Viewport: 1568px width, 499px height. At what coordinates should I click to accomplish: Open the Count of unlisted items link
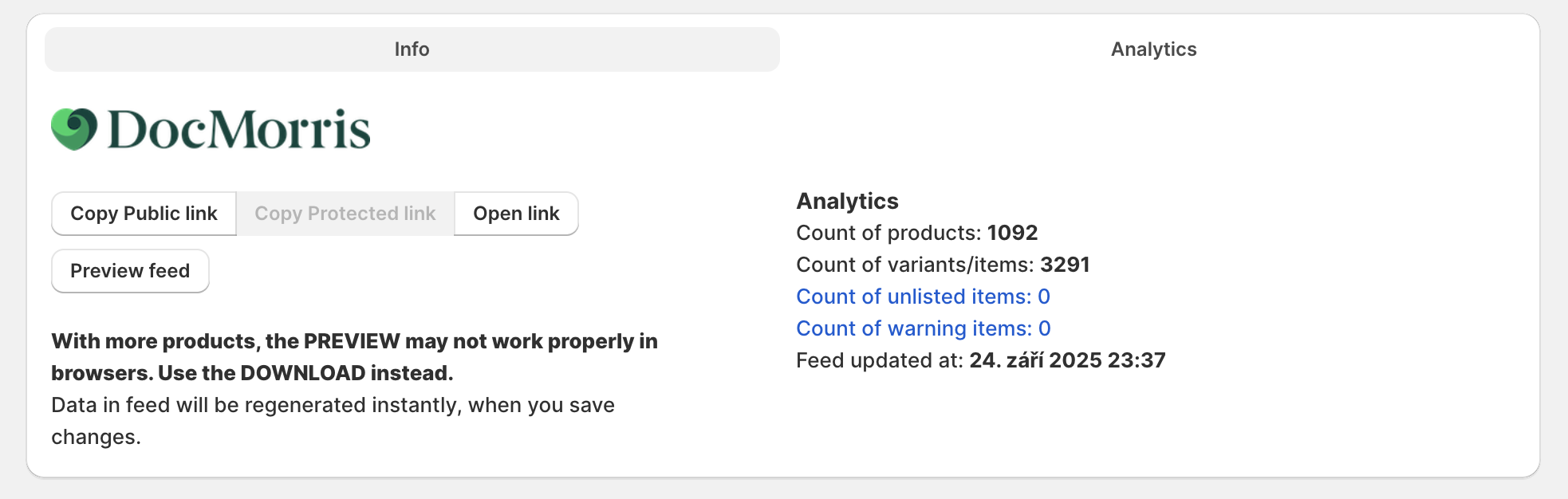pos(923,297)
